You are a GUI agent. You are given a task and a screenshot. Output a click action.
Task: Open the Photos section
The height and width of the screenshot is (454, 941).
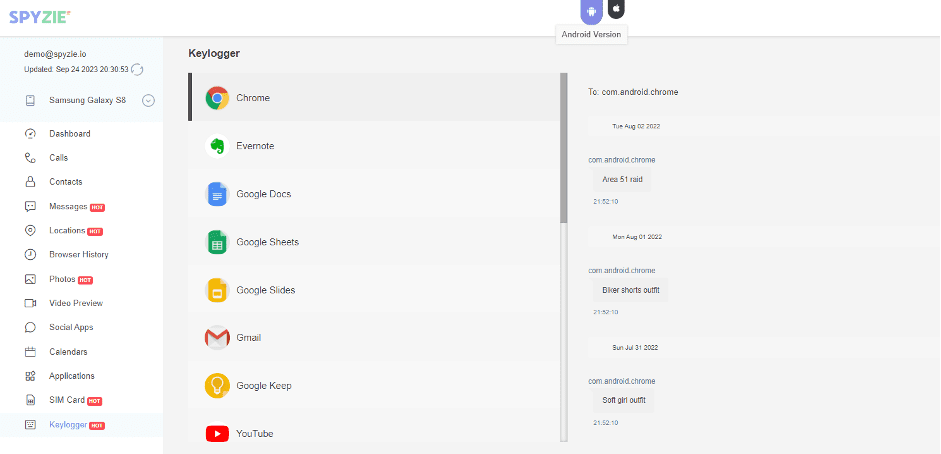62,279
